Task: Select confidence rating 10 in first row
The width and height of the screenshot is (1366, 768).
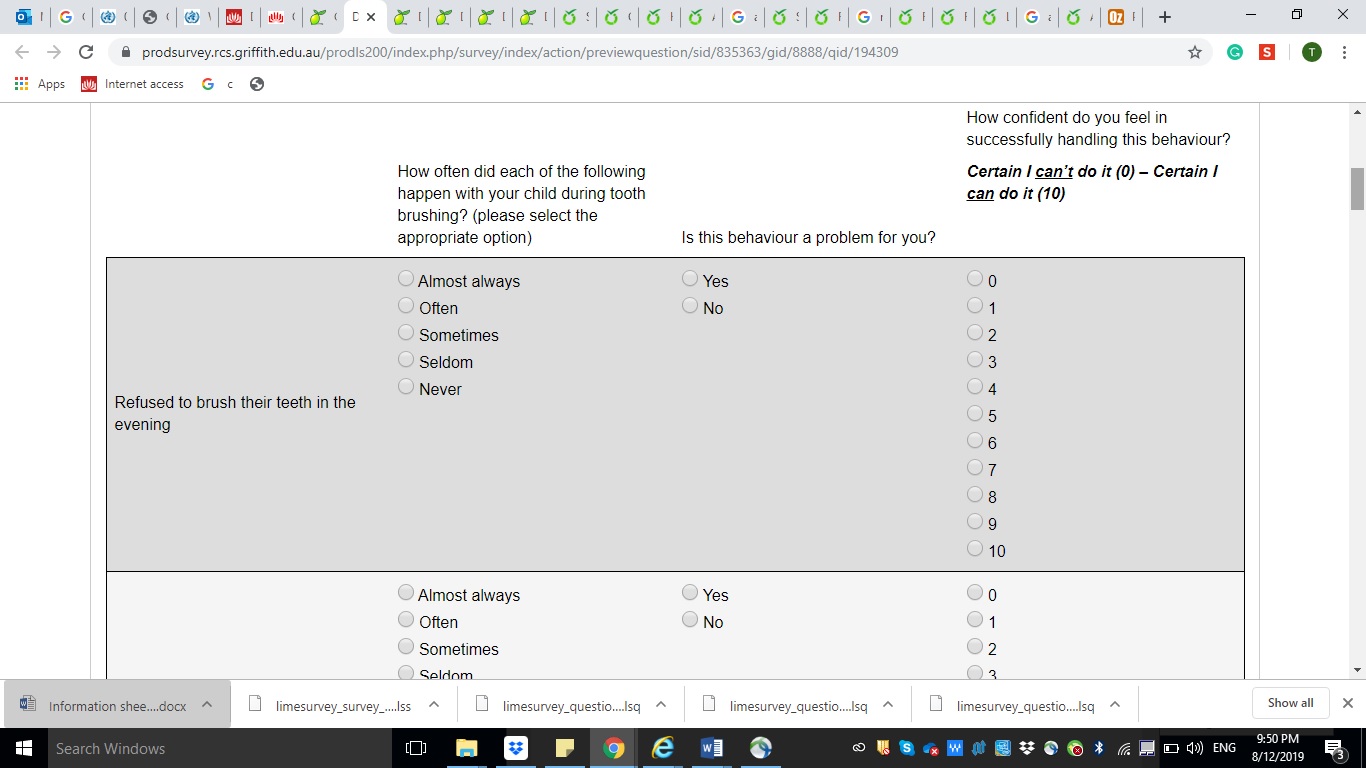Action: tap(975, 549)
